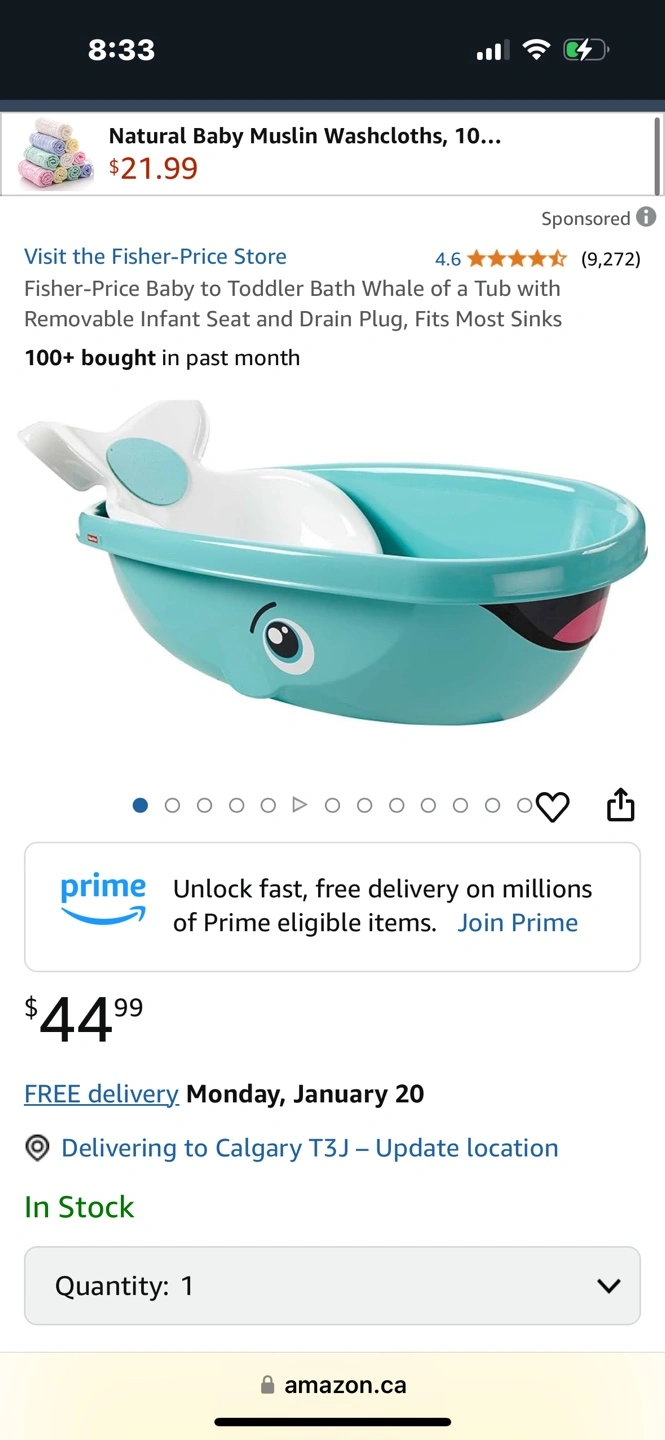Tap Update location for Calgary T3J
Image resolution: width=665 pixels, height=1440 pixels.
click(467, 1148)
